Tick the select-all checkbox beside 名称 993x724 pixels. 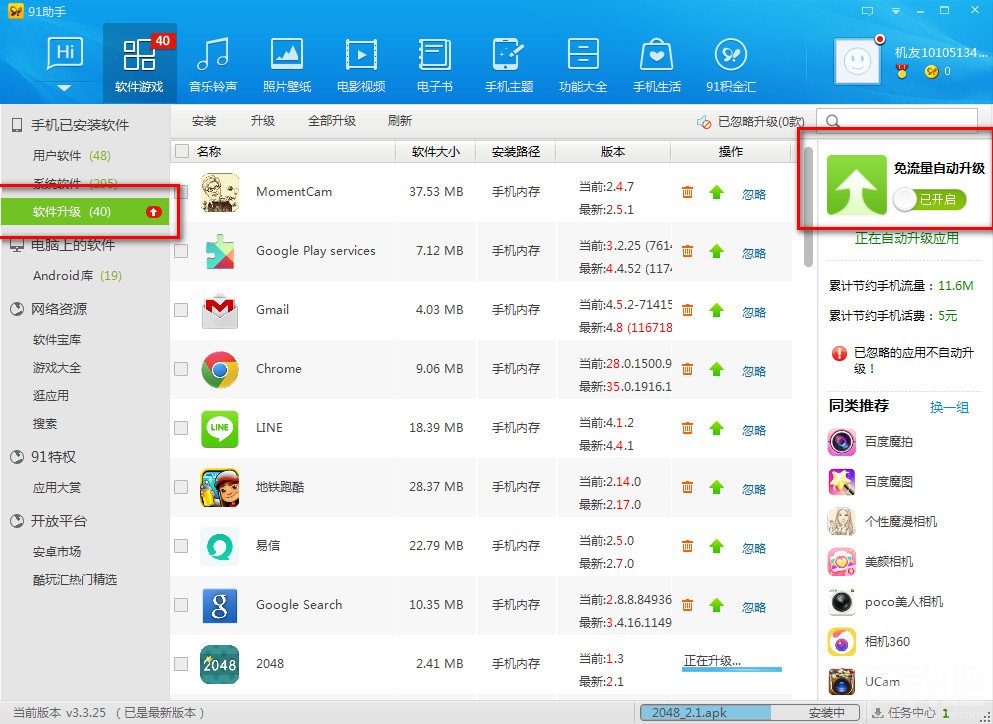click(x=182, y=151)
